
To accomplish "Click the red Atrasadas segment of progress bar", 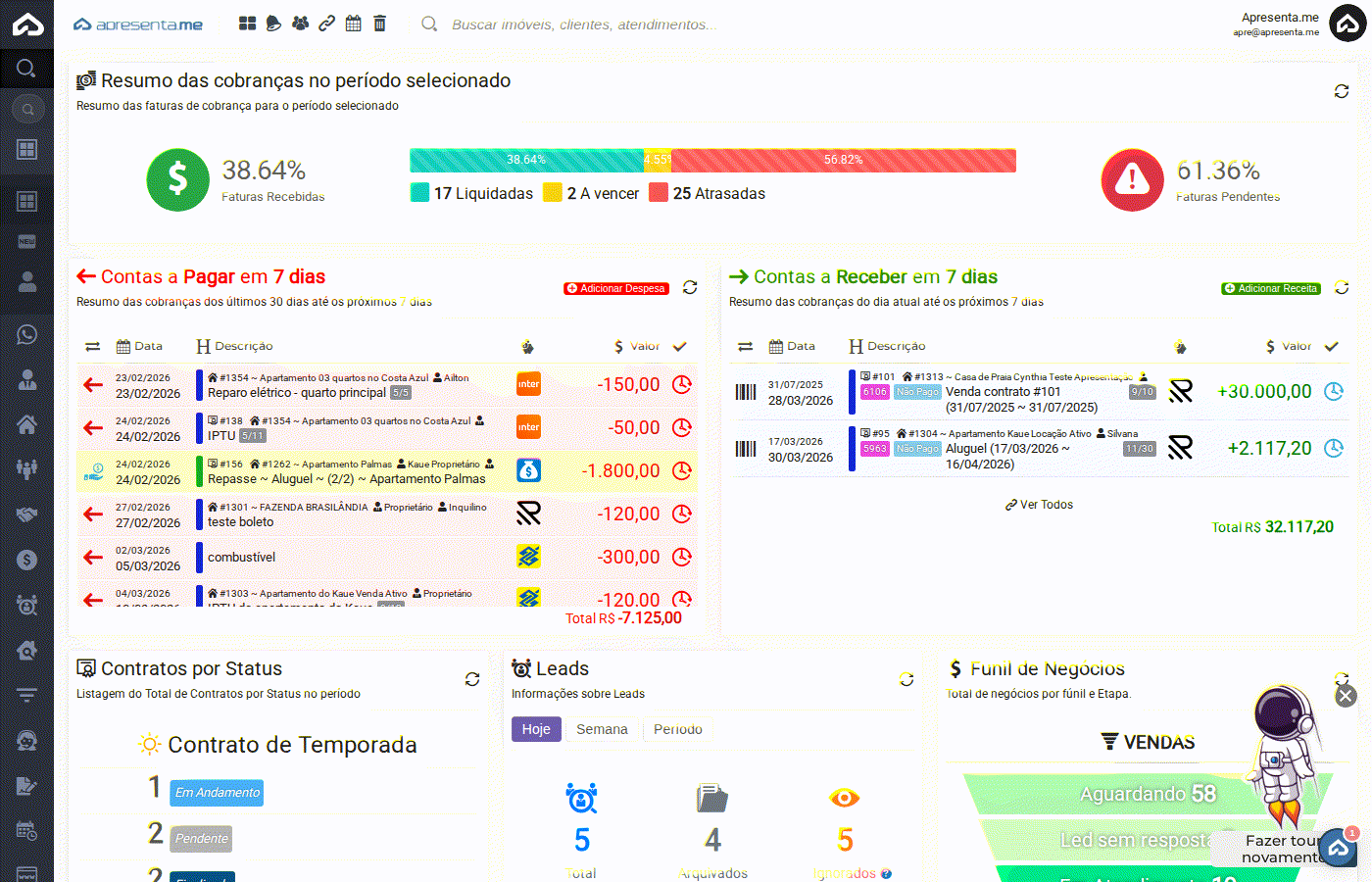I will [x=843, y=161].
